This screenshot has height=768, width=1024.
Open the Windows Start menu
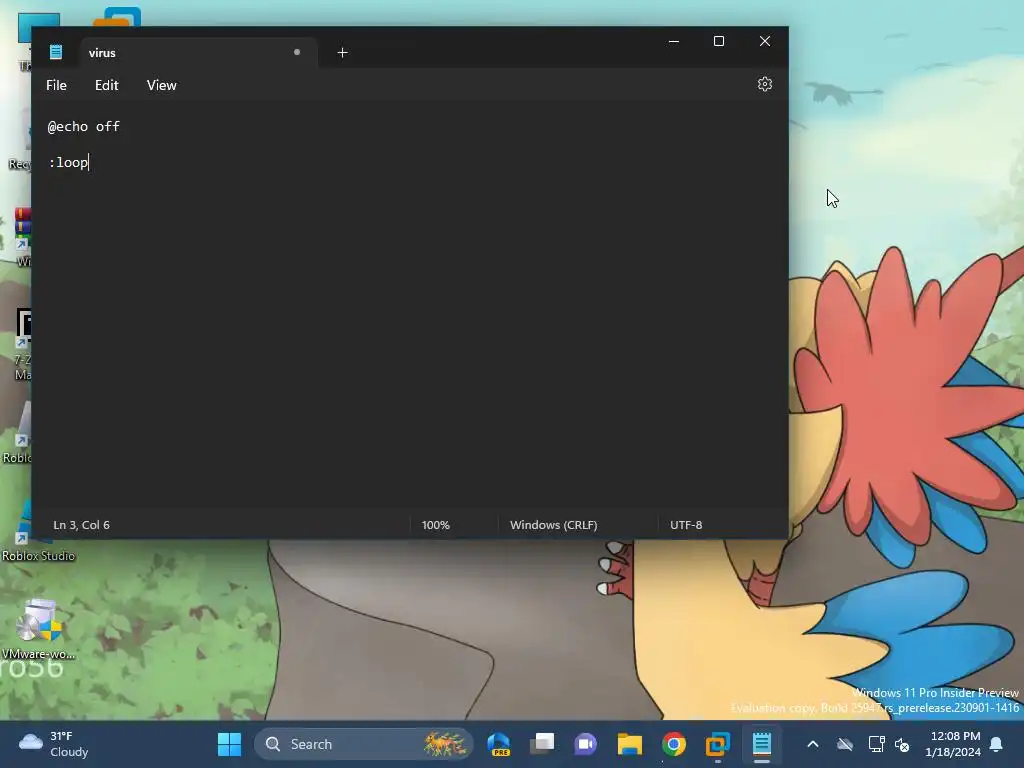[x=229, y=744]
